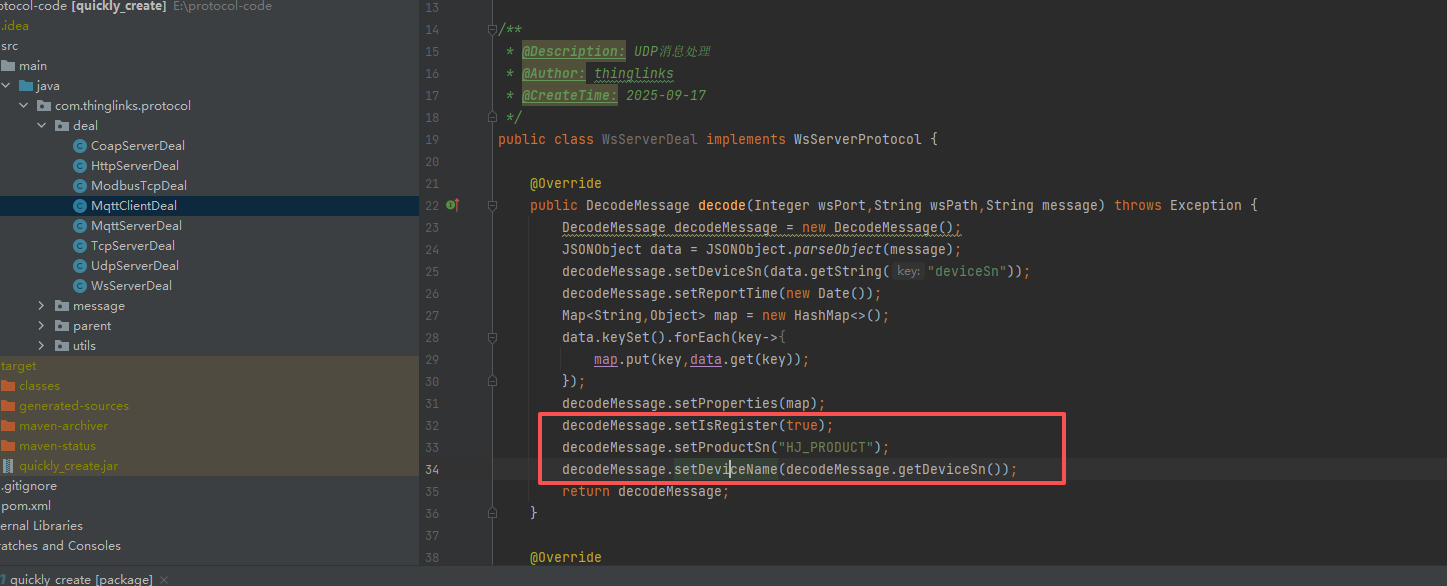Click the WsServerDeal class icon in tree

click(x=80, y=286)
